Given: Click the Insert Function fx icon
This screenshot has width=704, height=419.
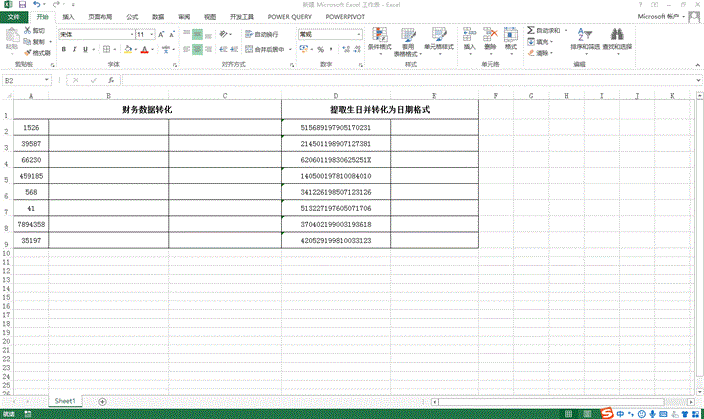Looking at the screenshot, I should coord(111,80).
